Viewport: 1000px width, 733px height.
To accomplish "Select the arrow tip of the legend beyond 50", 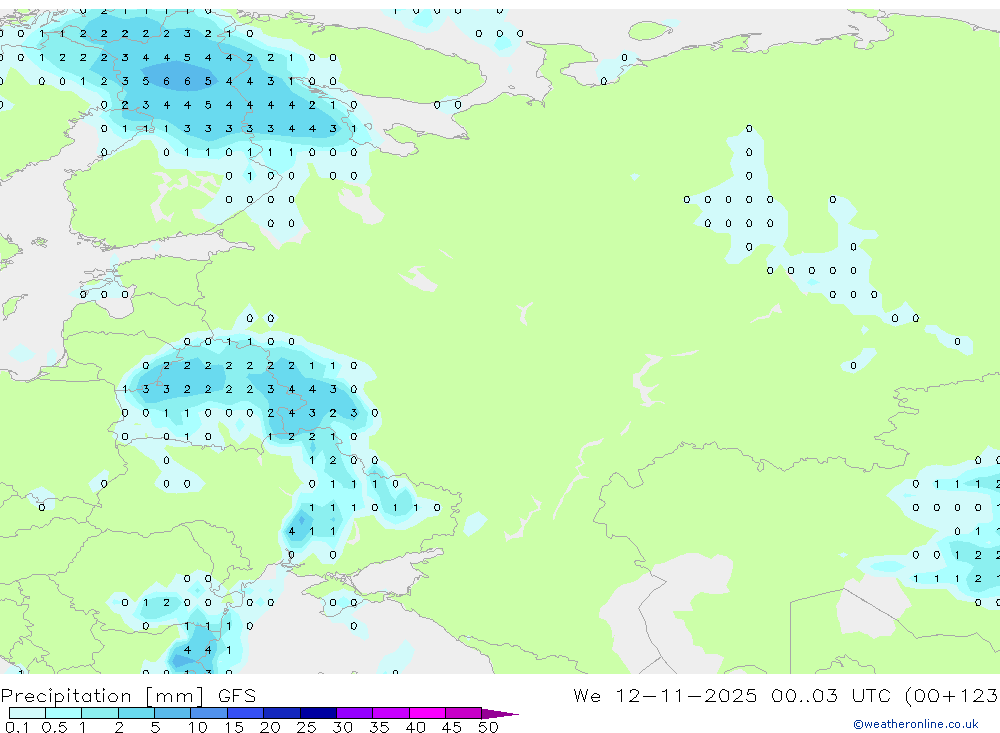I will [500, 714].
